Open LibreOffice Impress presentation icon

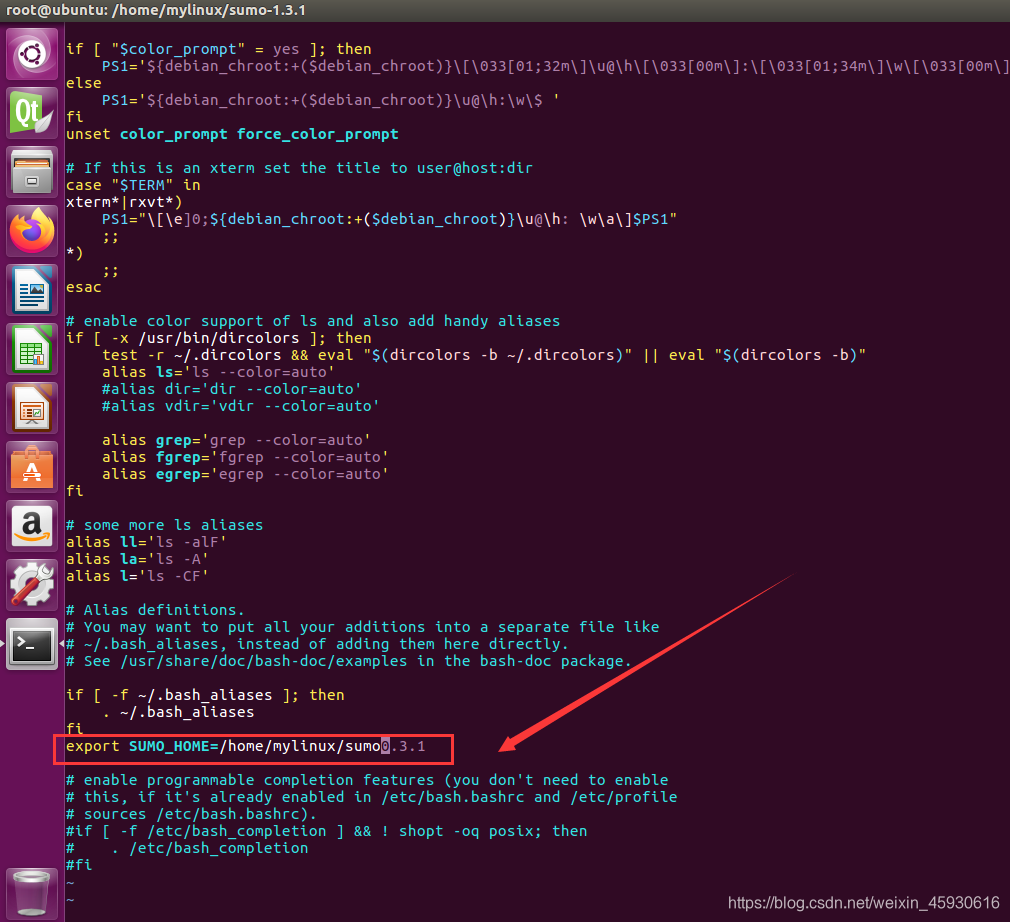[32, 408]
